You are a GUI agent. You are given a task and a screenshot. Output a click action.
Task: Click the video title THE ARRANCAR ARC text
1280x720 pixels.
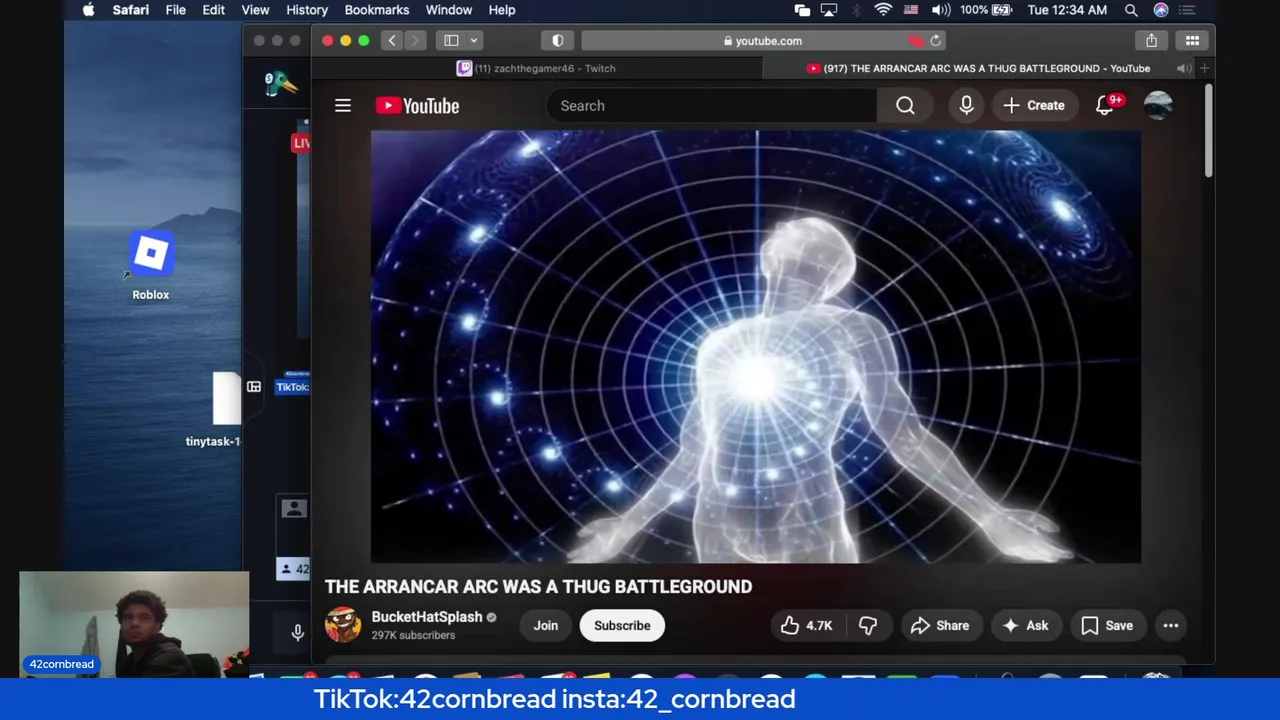pos(538,586)
